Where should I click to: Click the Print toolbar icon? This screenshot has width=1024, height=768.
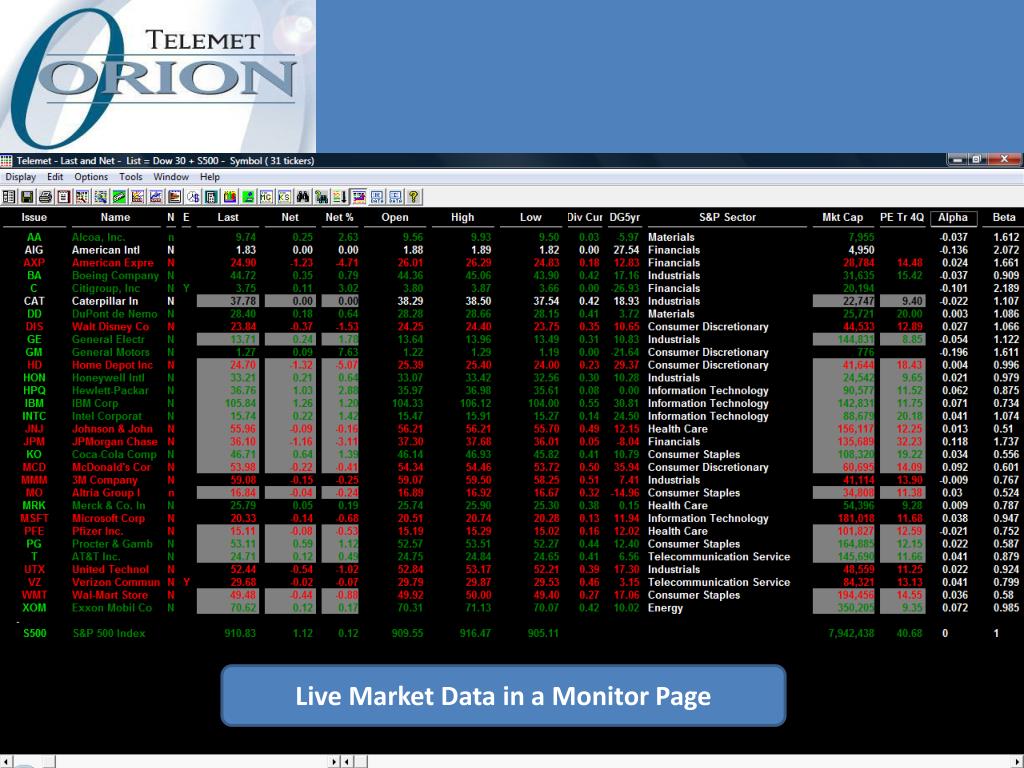(x=45, y=197)
